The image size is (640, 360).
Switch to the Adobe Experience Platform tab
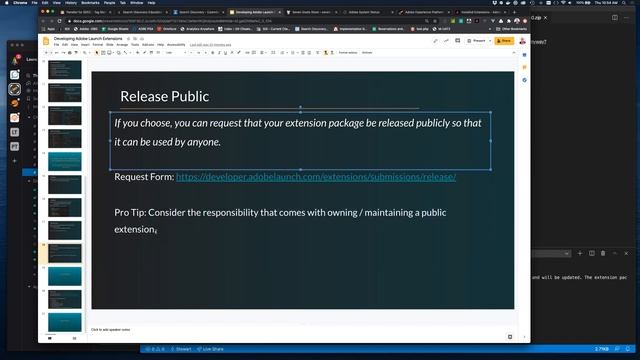click(x=424, y=12)
